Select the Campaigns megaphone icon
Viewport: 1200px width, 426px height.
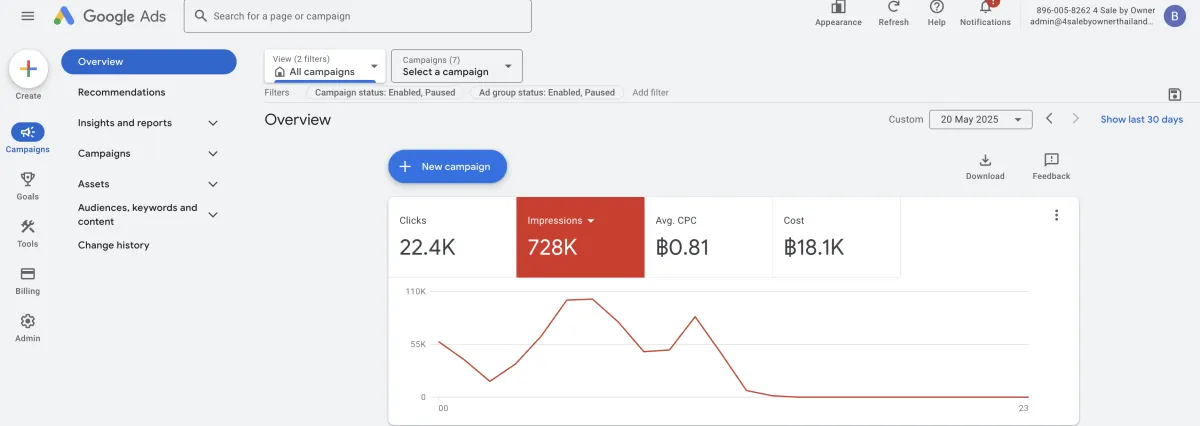28,131
